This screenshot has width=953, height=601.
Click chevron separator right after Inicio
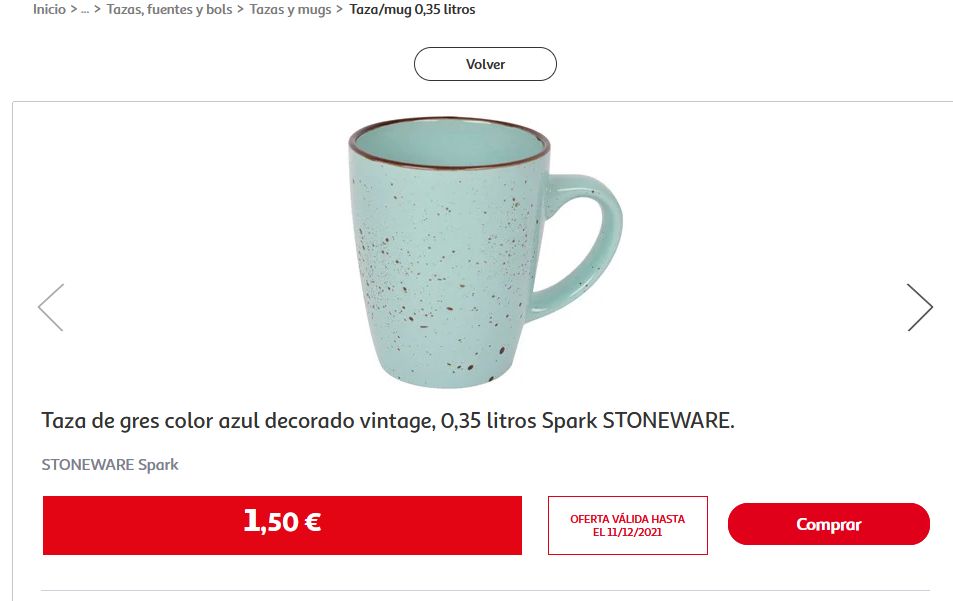click(74, 10)
